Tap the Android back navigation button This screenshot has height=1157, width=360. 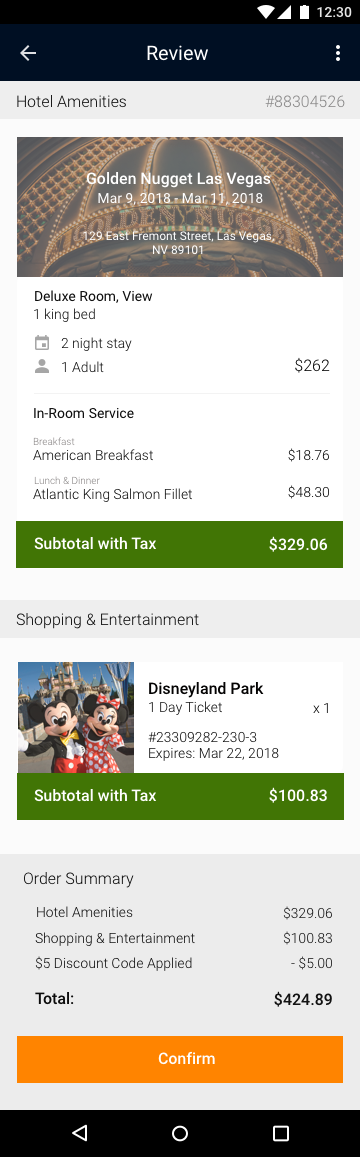tap(80, 1133)
